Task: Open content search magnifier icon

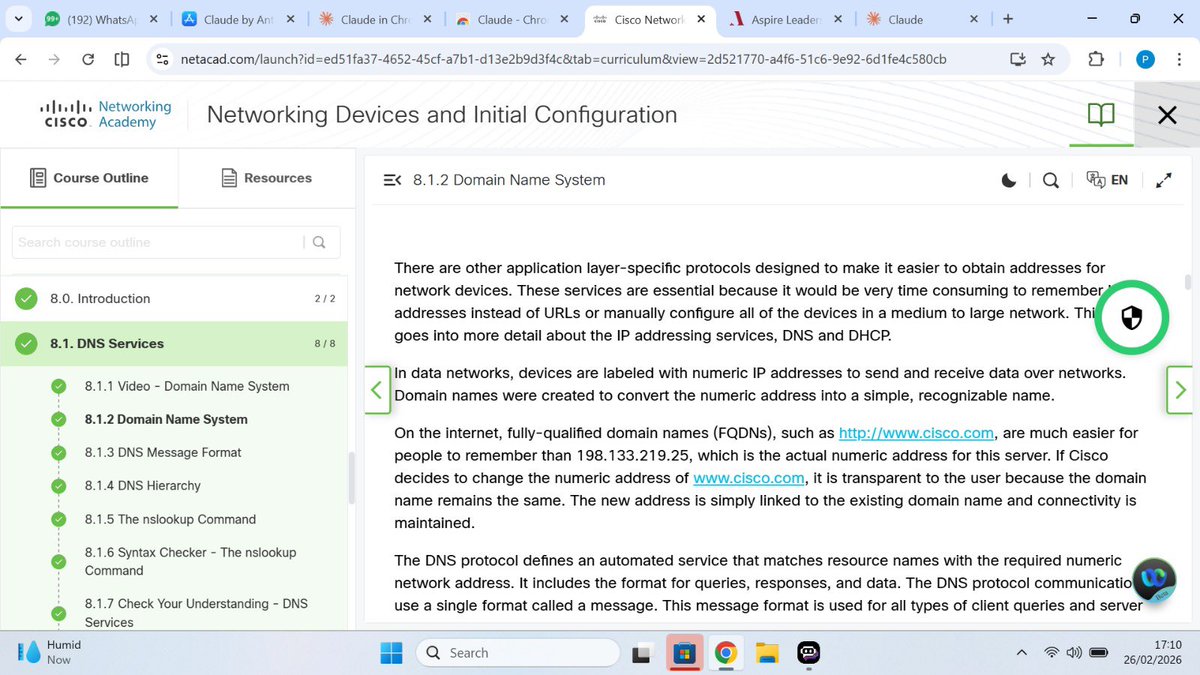Action: click(1050, 180)
